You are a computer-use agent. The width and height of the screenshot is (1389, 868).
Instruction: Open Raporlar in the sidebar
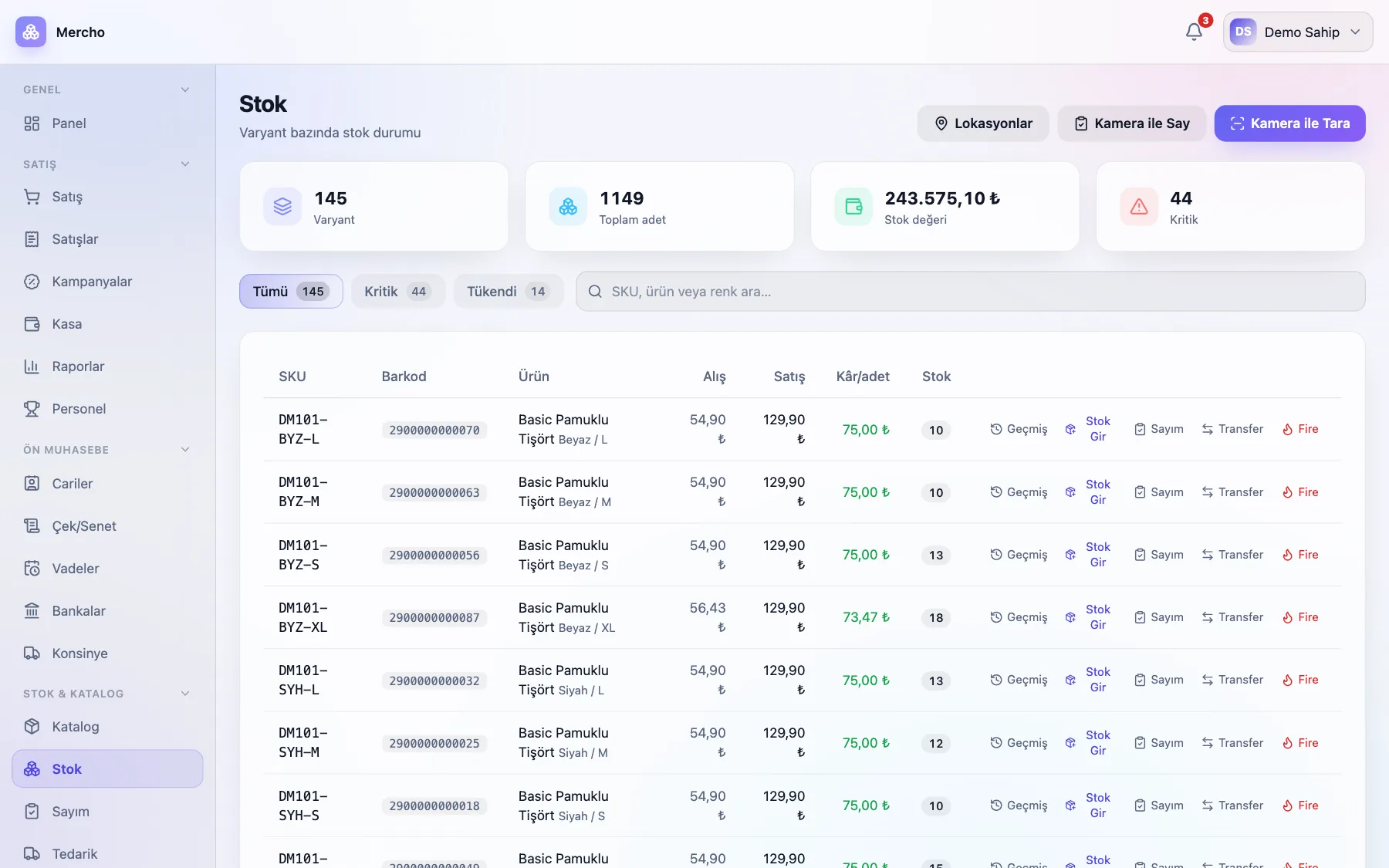click(x=107, y=366)
